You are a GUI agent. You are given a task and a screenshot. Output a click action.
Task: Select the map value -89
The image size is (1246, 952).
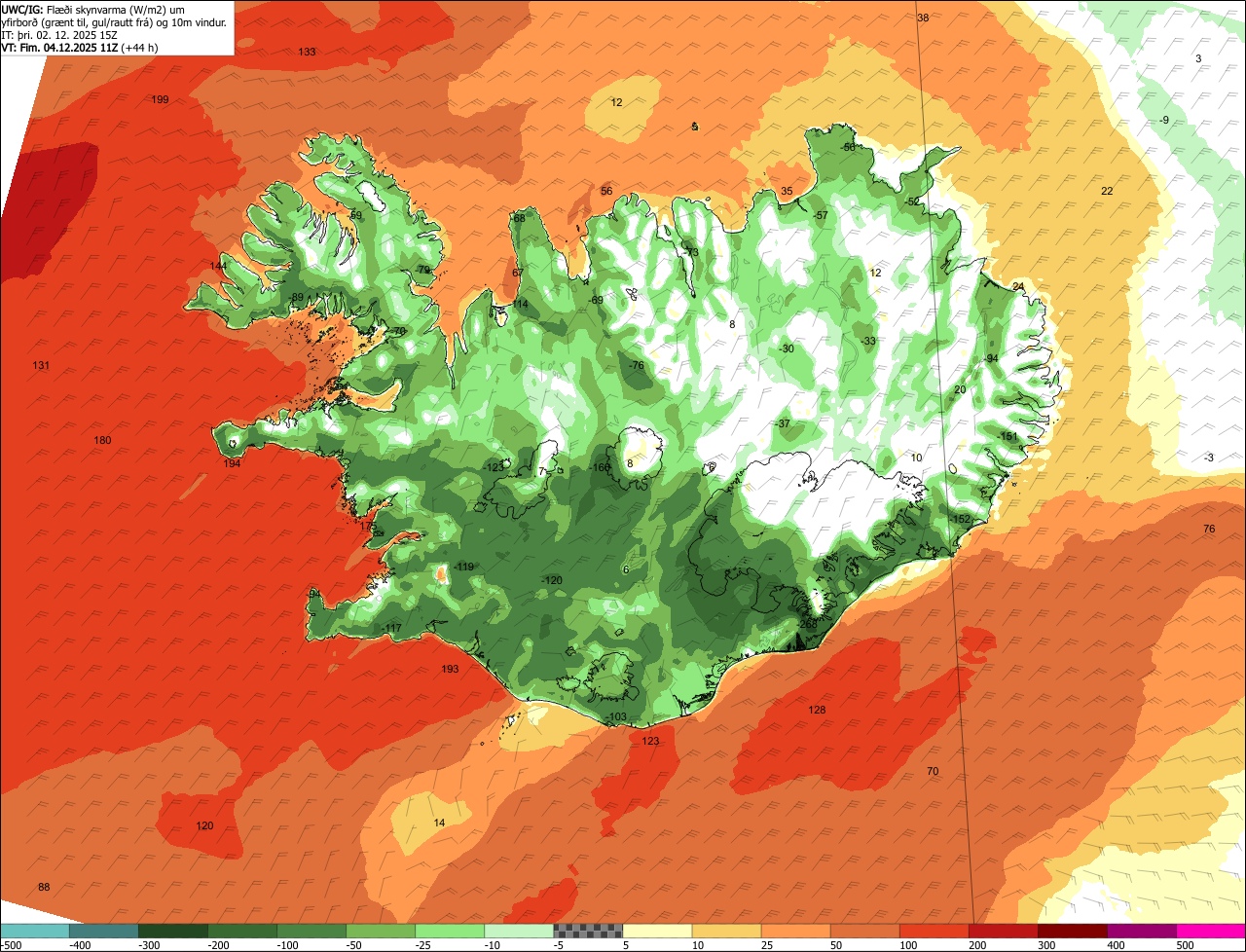pos(297,297)
